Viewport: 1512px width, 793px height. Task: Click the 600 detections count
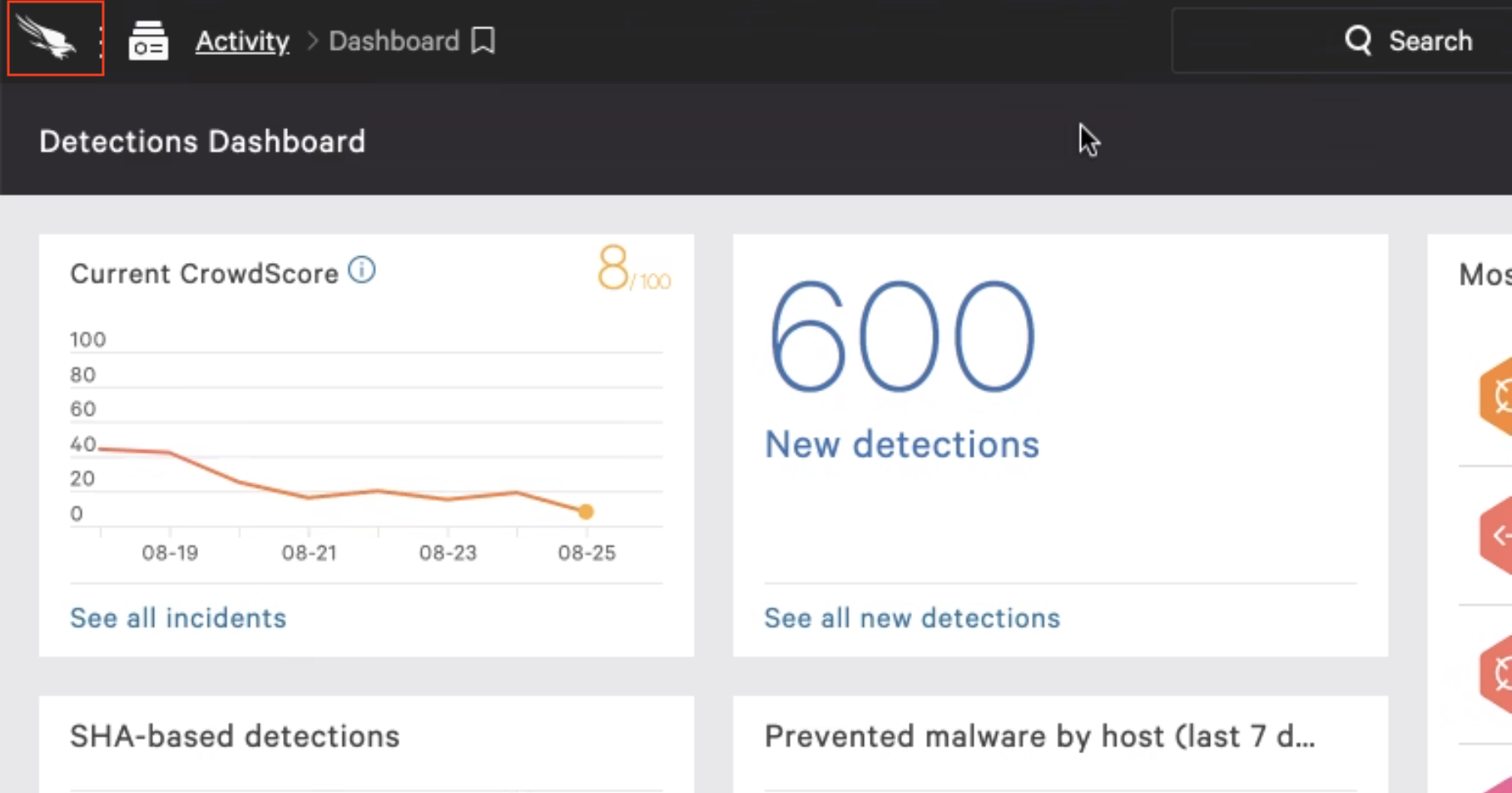pos(902,337)
